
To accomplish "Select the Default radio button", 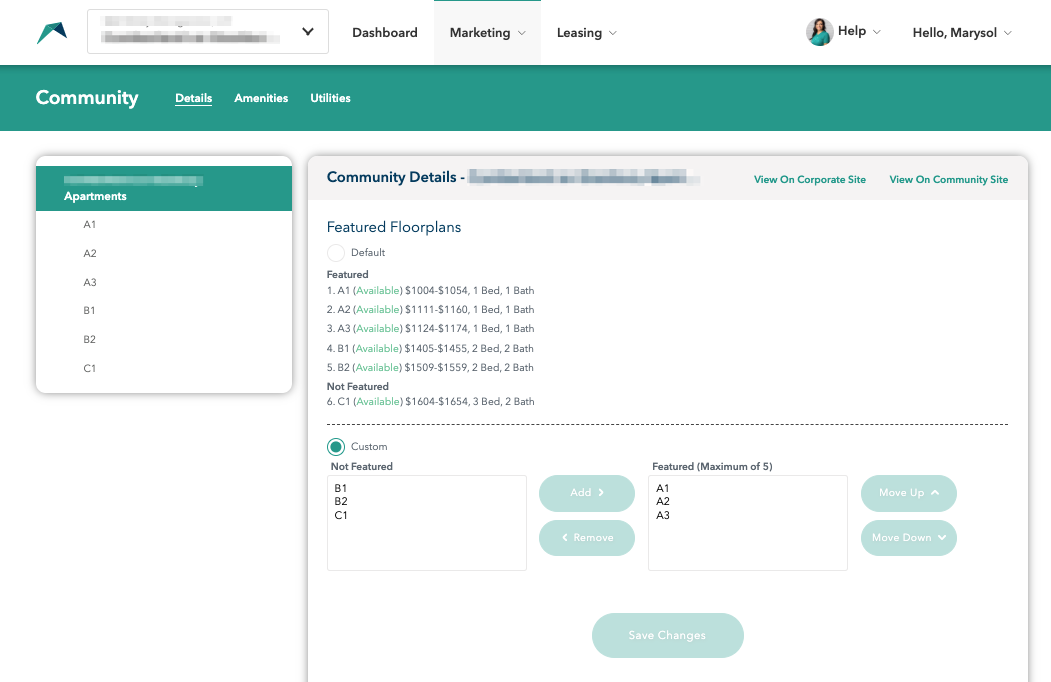I will pyautogui.click(x=336, y=253).
